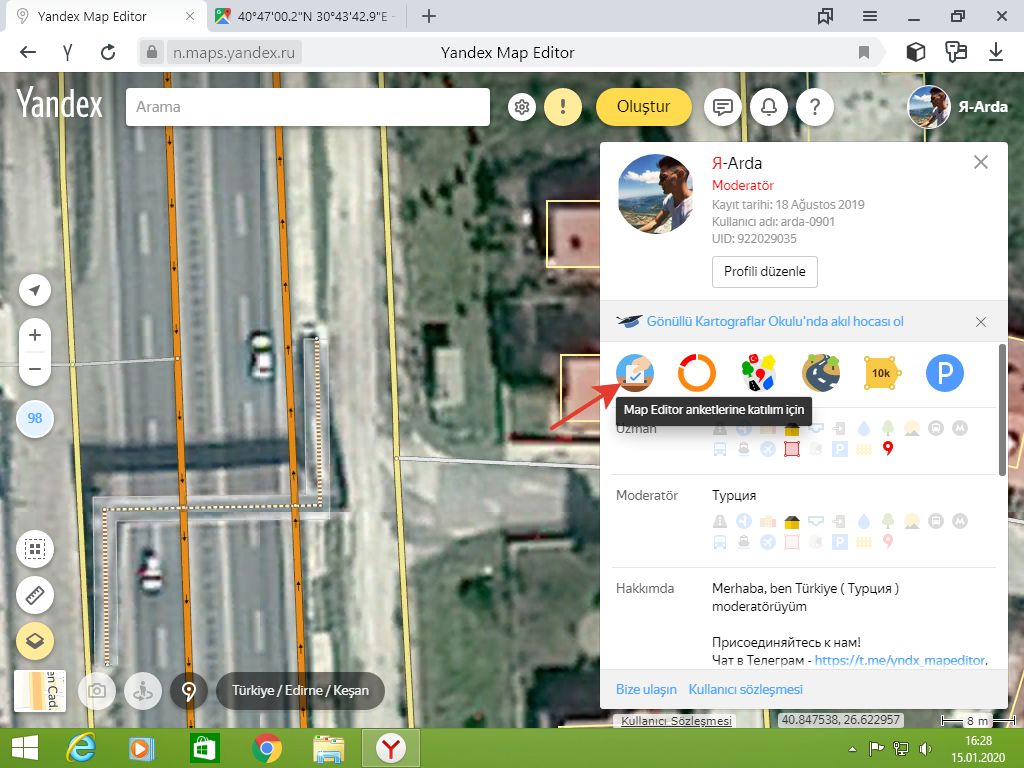This screenshot has height=768, width=1024.
Task: Click the Kullanıcı Sözleşmesi map footer link
Action: [x=676, y=720]
